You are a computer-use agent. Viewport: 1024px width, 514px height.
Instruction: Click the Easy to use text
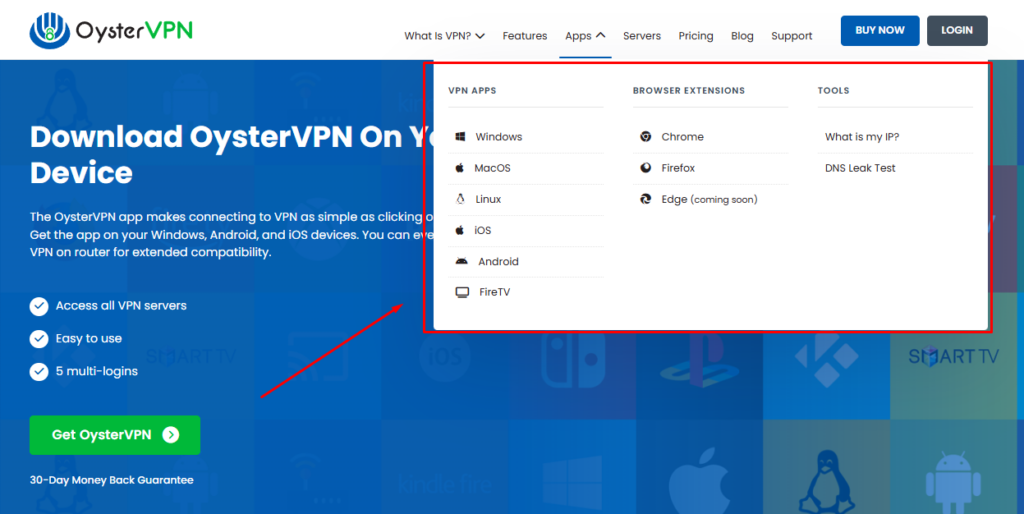pyautogui.click(x=89, y=338)
